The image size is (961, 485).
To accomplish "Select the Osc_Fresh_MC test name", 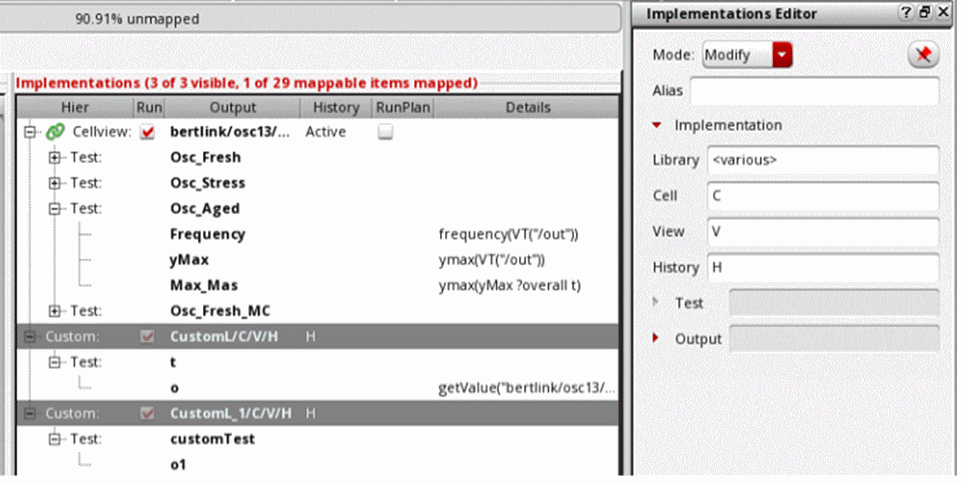I will (220, 311).
